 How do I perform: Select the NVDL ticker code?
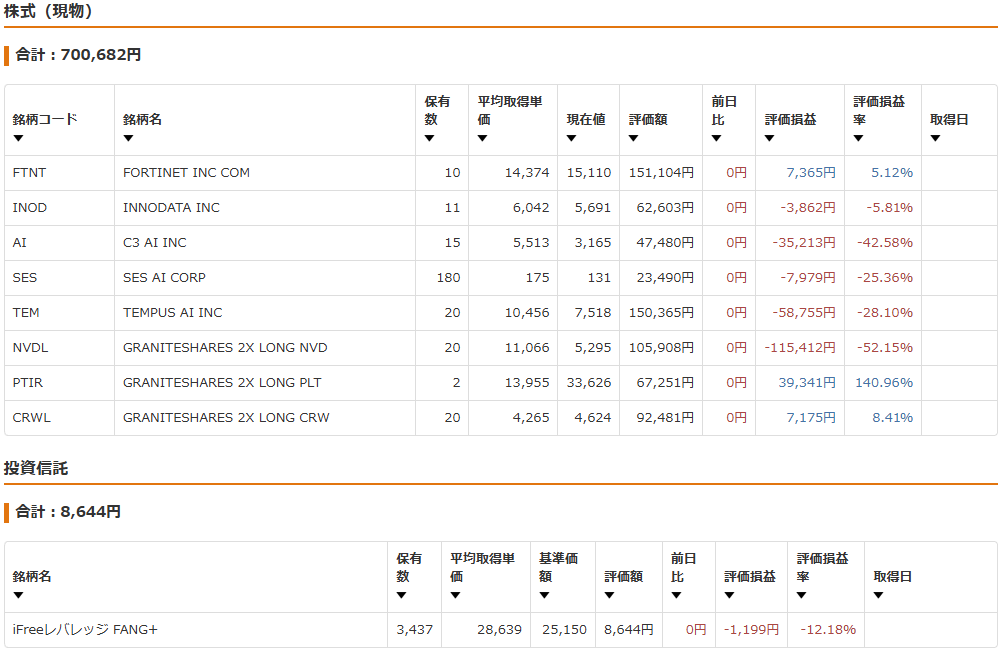tap(31, 348)
